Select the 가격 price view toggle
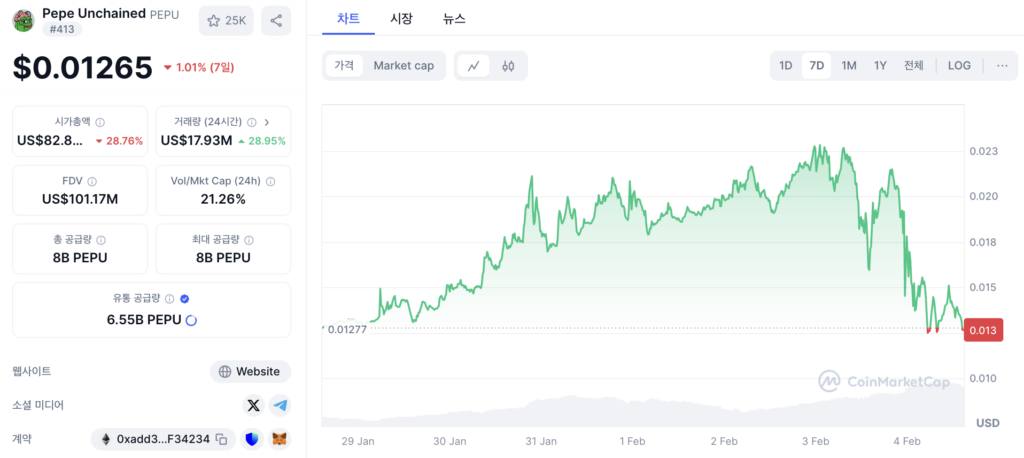 (344, 65)
